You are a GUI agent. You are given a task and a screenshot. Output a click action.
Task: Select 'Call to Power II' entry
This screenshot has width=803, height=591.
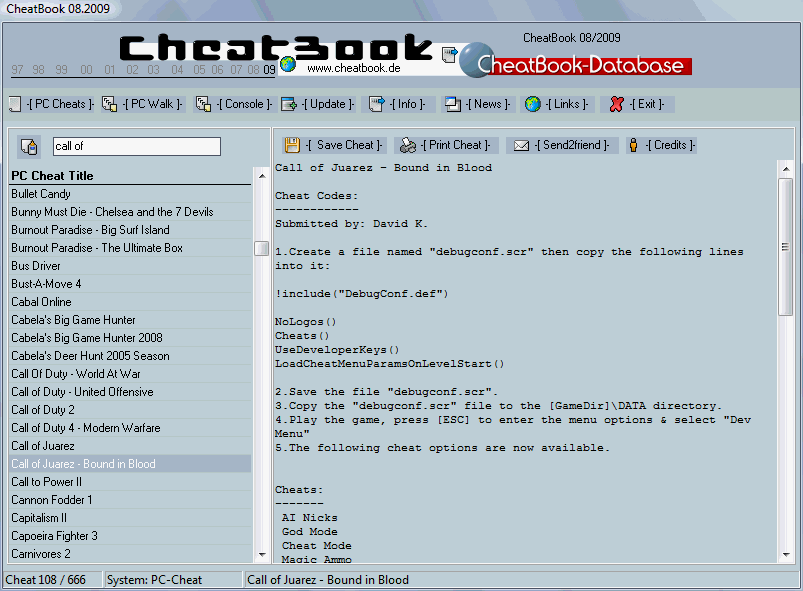(x=131, y=482)
